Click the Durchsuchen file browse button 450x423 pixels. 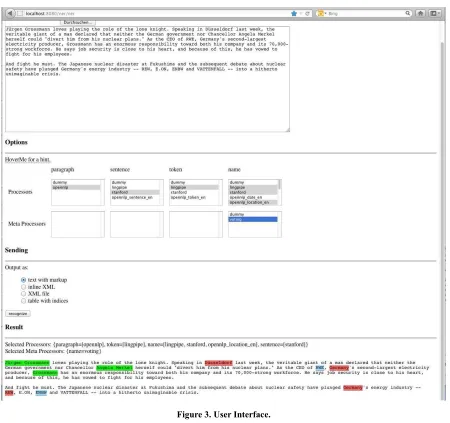pyautogui.click(x=78, y=22)
